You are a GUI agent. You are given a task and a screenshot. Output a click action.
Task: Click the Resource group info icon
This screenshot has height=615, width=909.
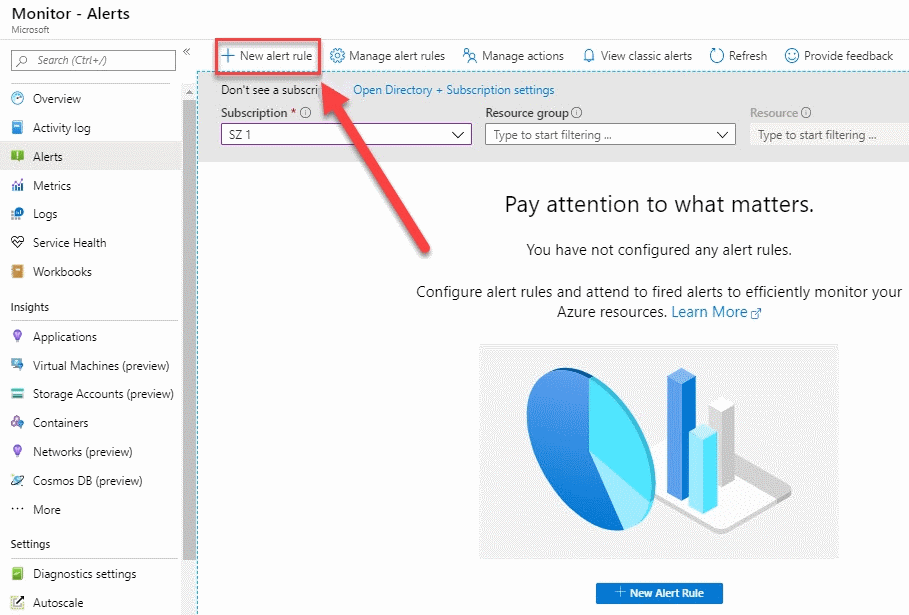point(576,112)
